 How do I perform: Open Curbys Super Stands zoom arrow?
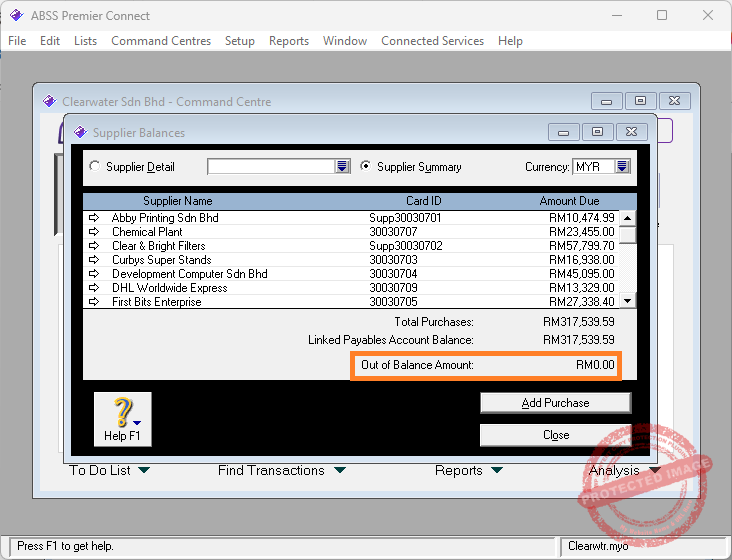94,259
